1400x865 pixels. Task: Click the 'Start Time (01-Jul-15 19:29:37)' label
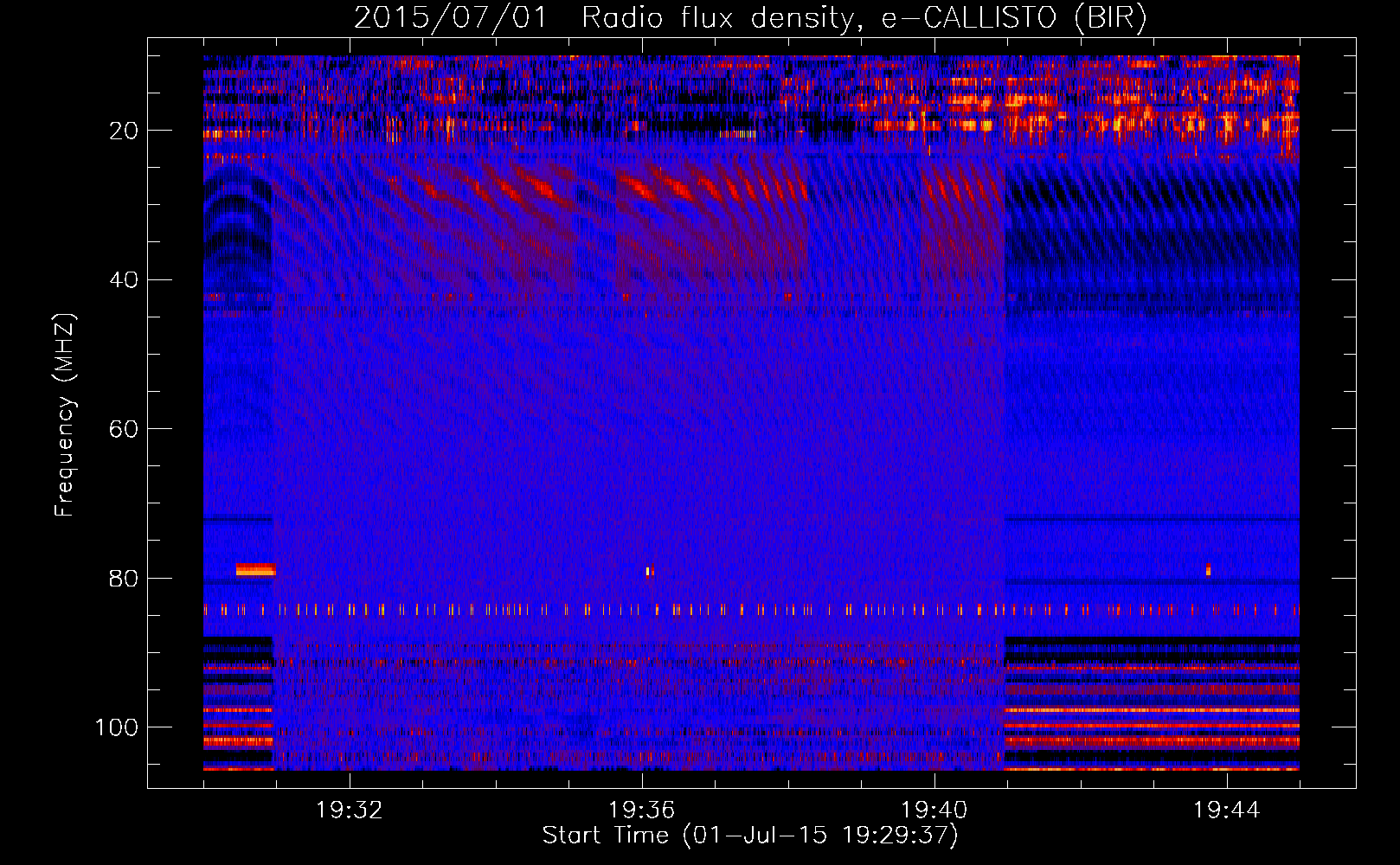[750, 836]
